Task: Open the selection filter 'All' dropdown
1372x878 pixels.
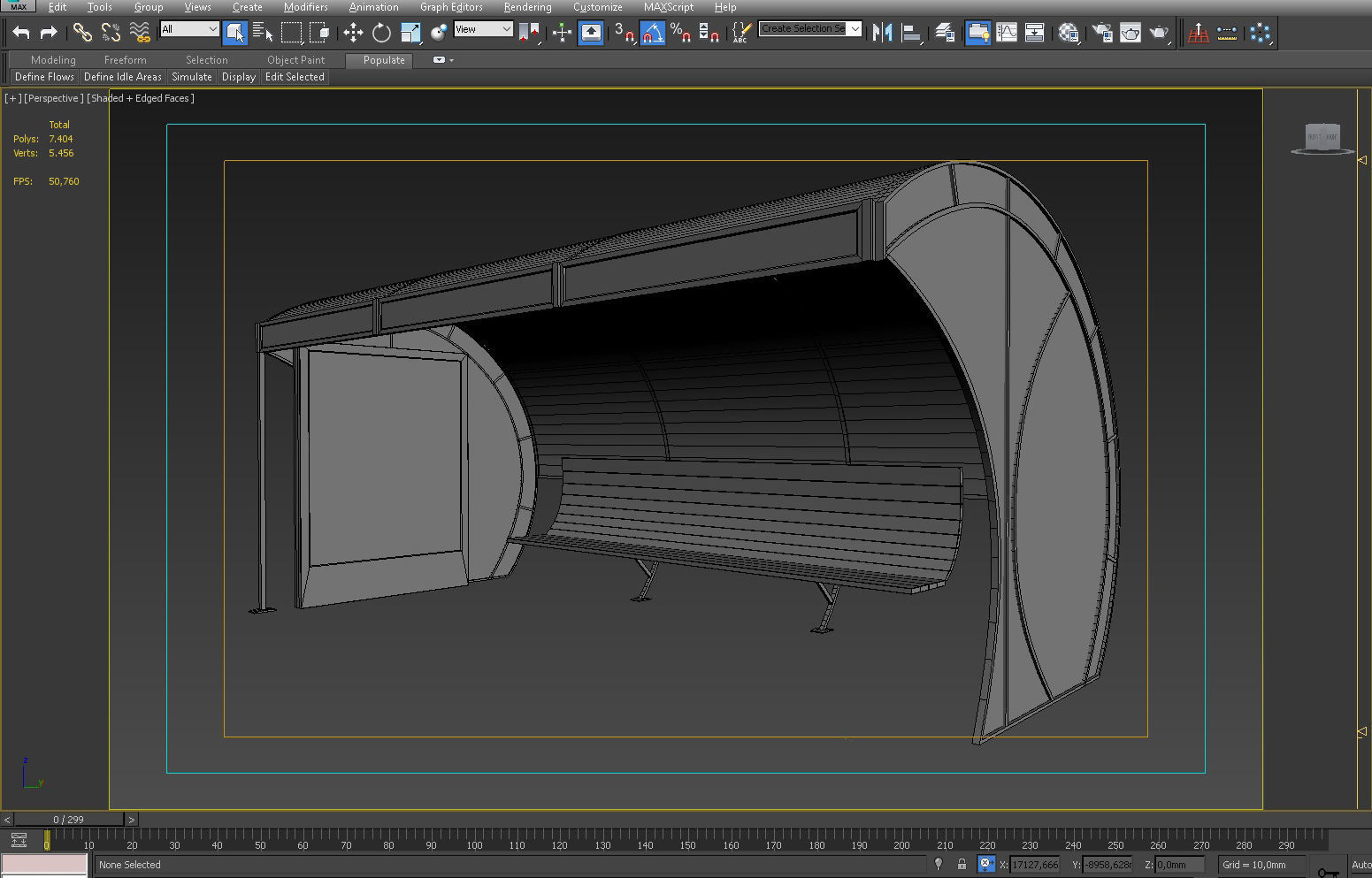Action: (189, 29)
